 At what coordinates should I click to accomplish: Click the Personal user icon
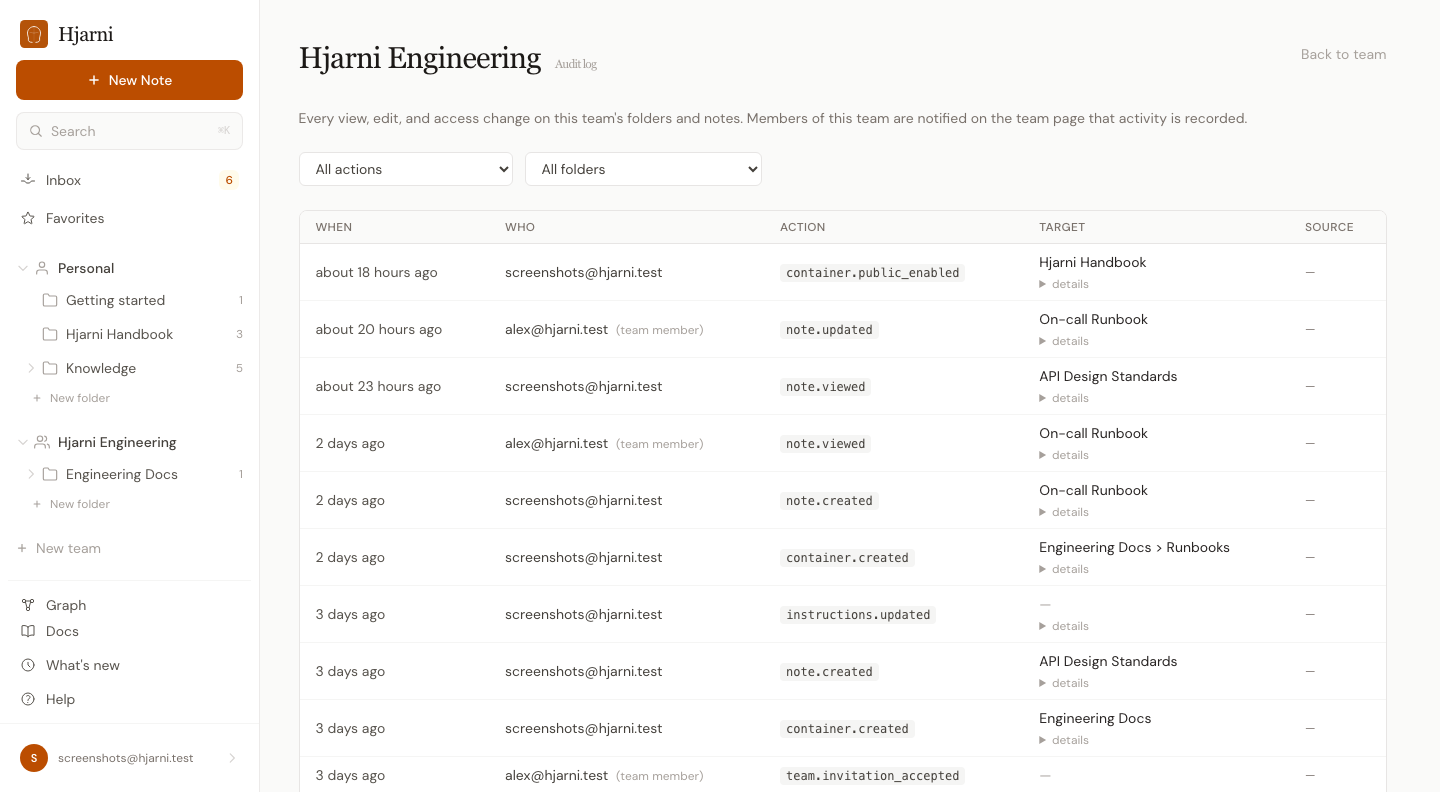(42, 268)
